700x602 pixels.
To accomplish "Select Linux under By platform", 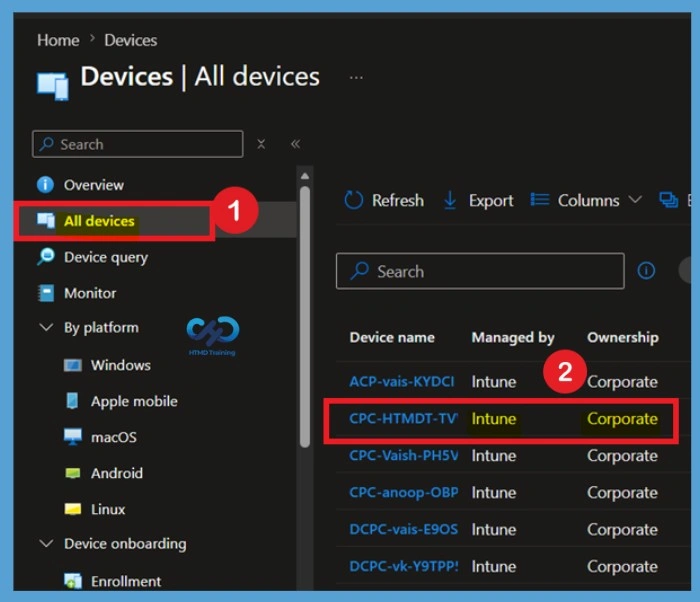I will click(x=108, y=510).
